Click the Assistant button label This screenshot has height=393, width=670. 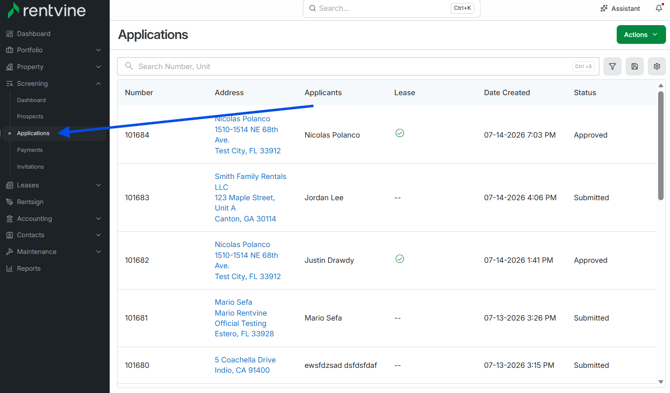point(626,8)
